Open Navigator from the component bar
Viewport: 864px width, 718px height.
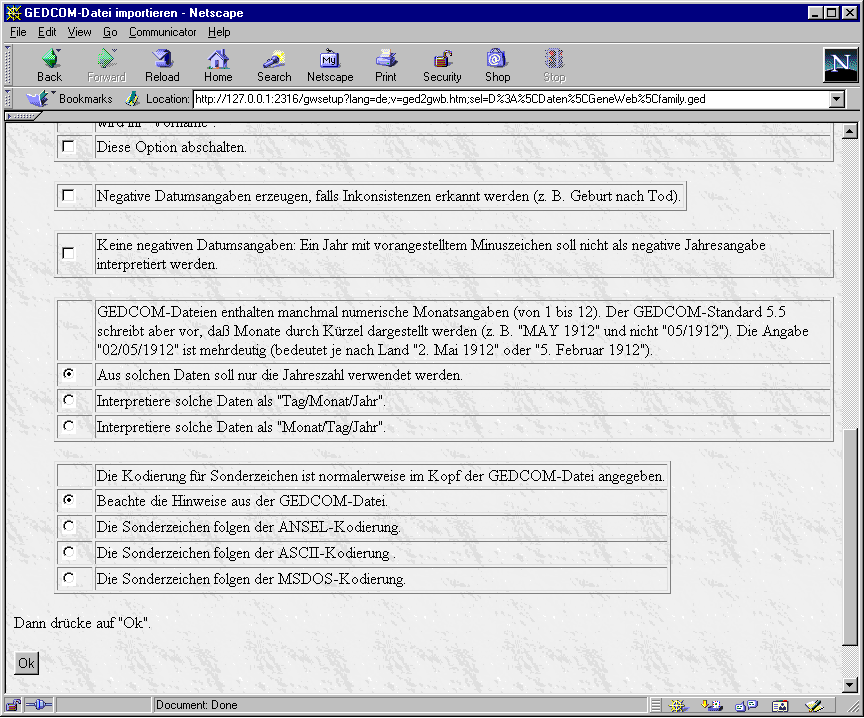[x=679, y=705]
